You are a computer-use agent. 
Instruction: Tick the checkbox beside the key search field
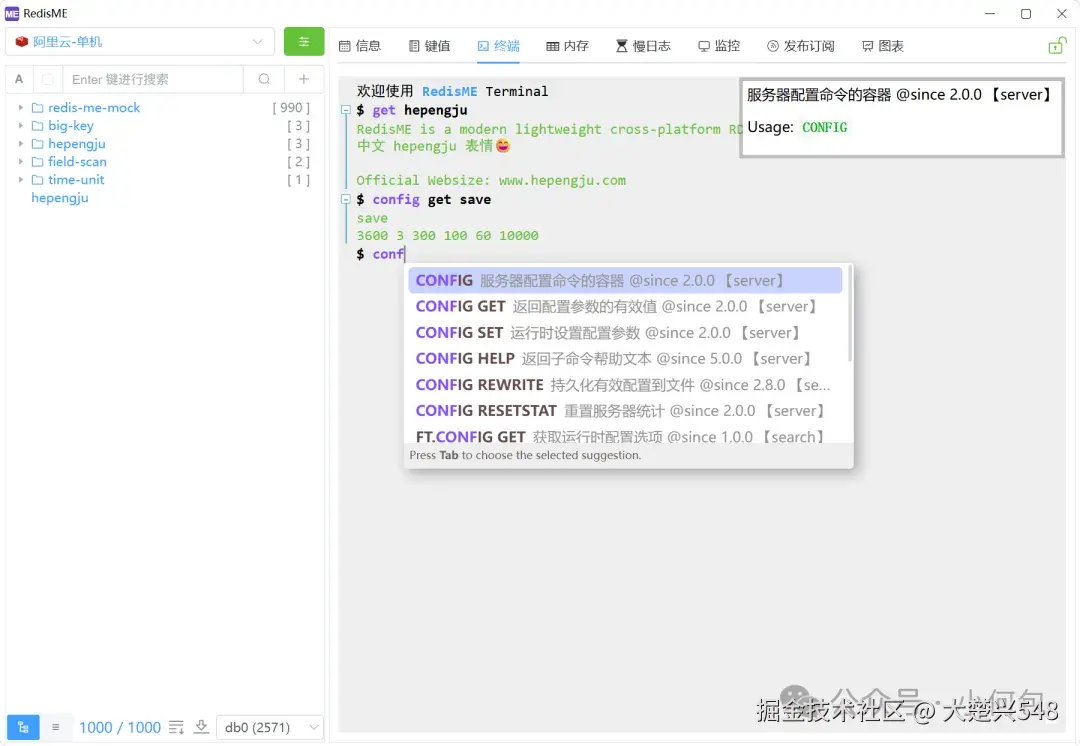pyautogui.click(x=48, y=79)
